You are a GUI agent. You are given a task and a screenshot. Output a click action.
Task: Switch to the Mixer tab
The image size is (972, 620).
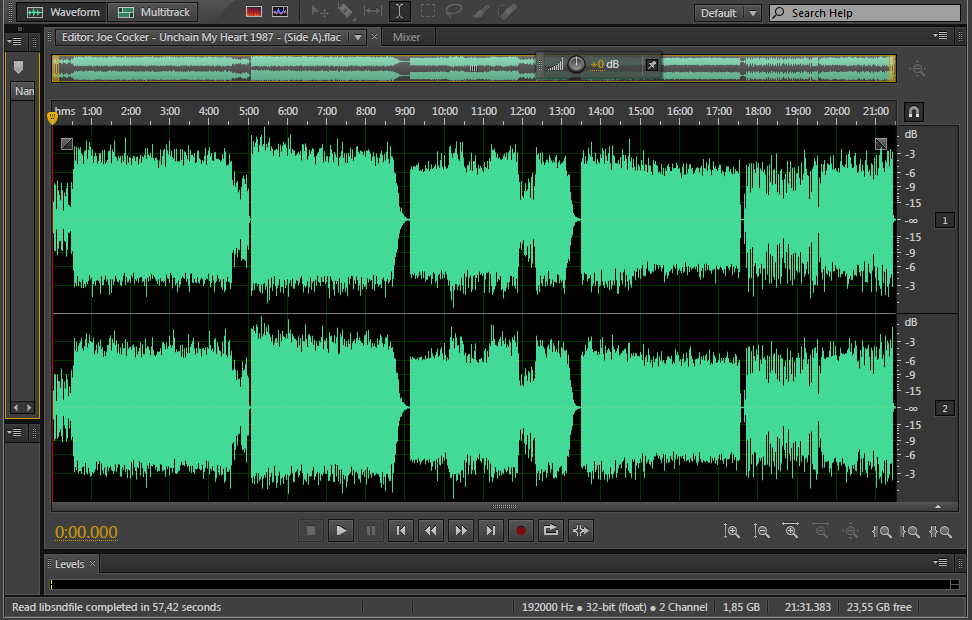tap(407, 37)
